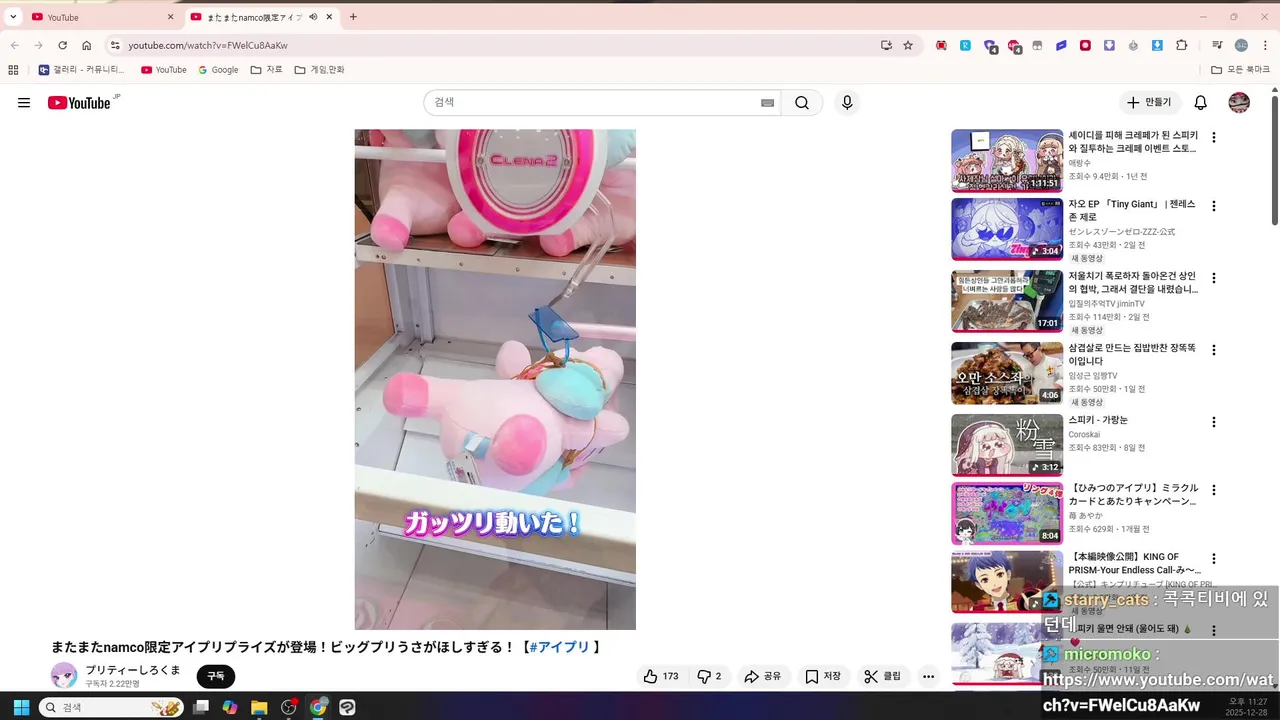Click the blue download arrow extension icon
The image size is (1280, 720).
click(x=1157, y=45)
